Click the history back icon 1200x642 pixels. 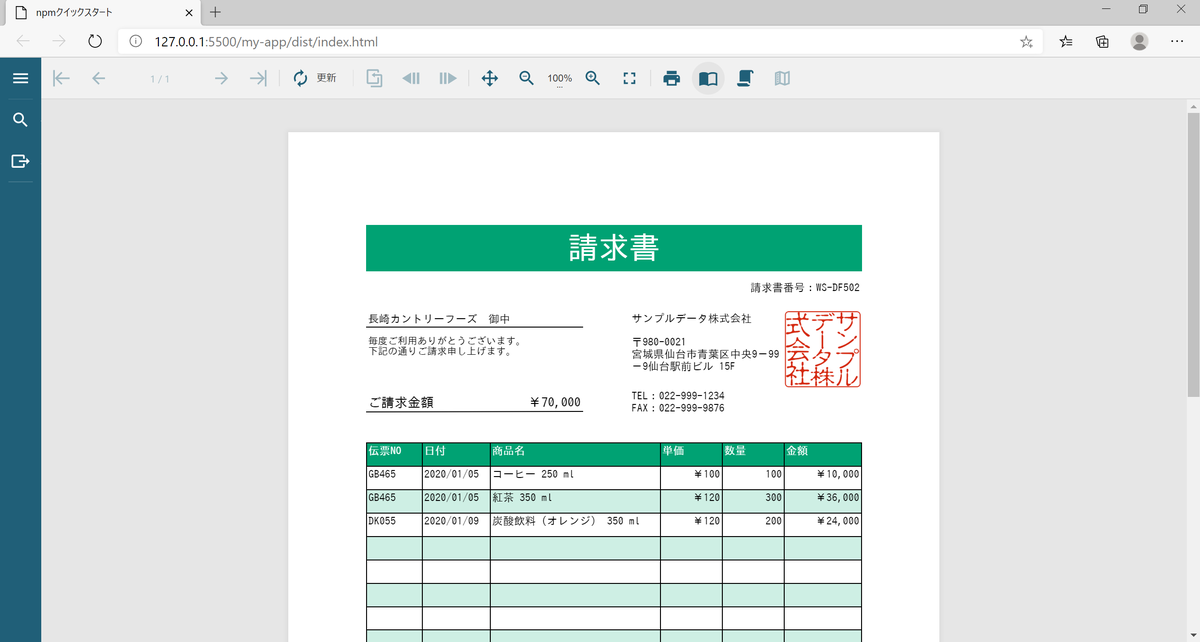pyautogui.click(x=411, y=78)
